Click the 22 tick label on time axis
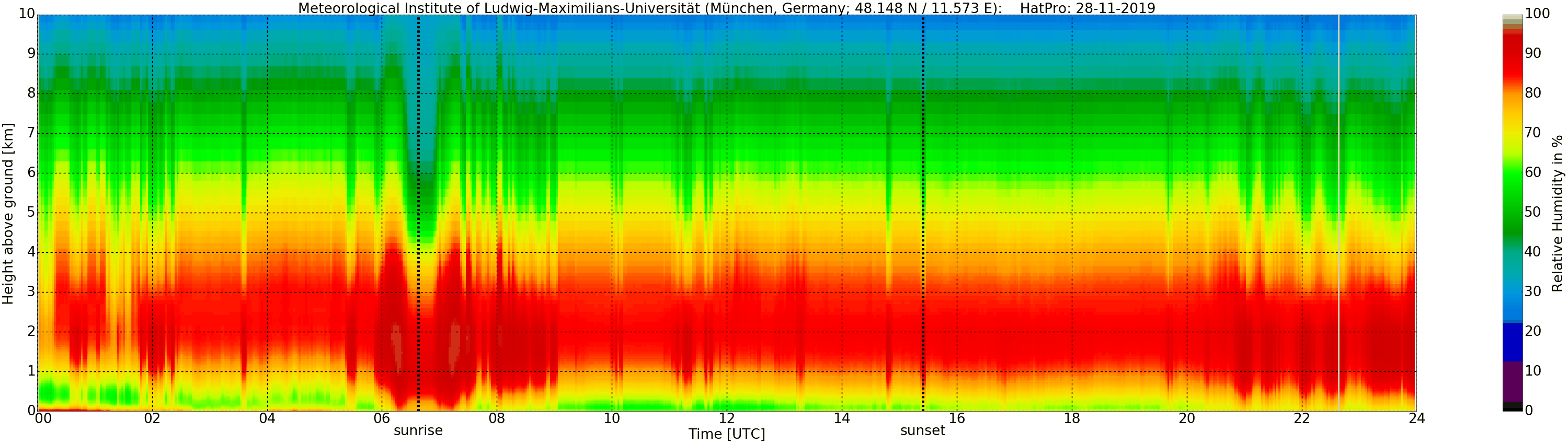This screenshot has width=1568, height=444. (1301, 418)
